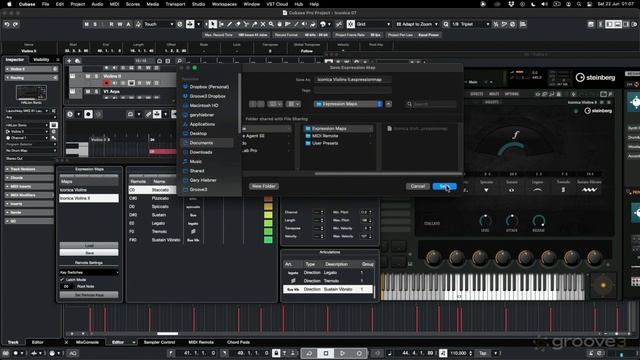Open the Project menu

click(x=78, y=4)
